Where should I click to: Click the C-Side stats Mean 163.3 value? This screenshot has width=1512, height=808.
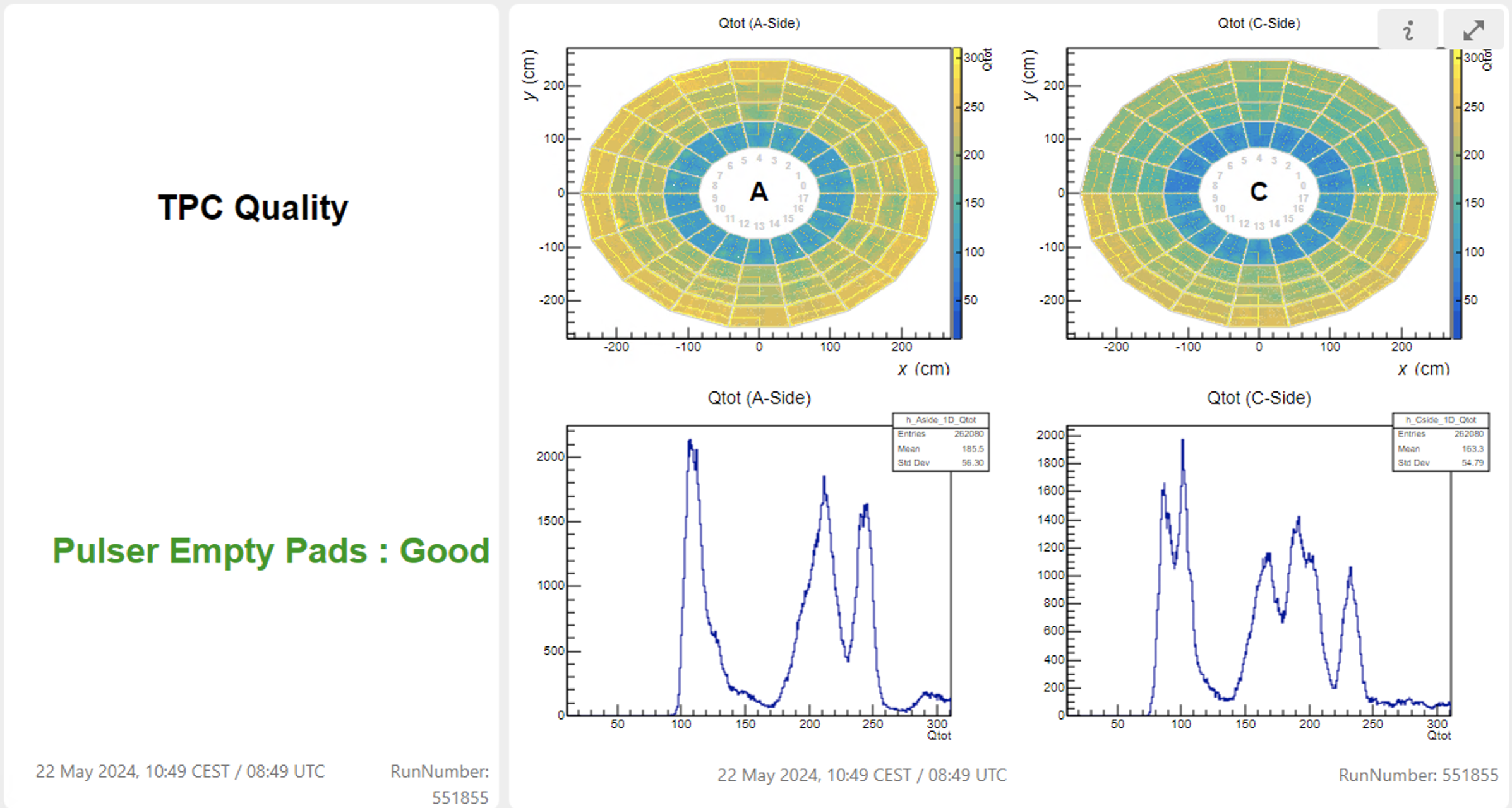tap(1473, 449)
